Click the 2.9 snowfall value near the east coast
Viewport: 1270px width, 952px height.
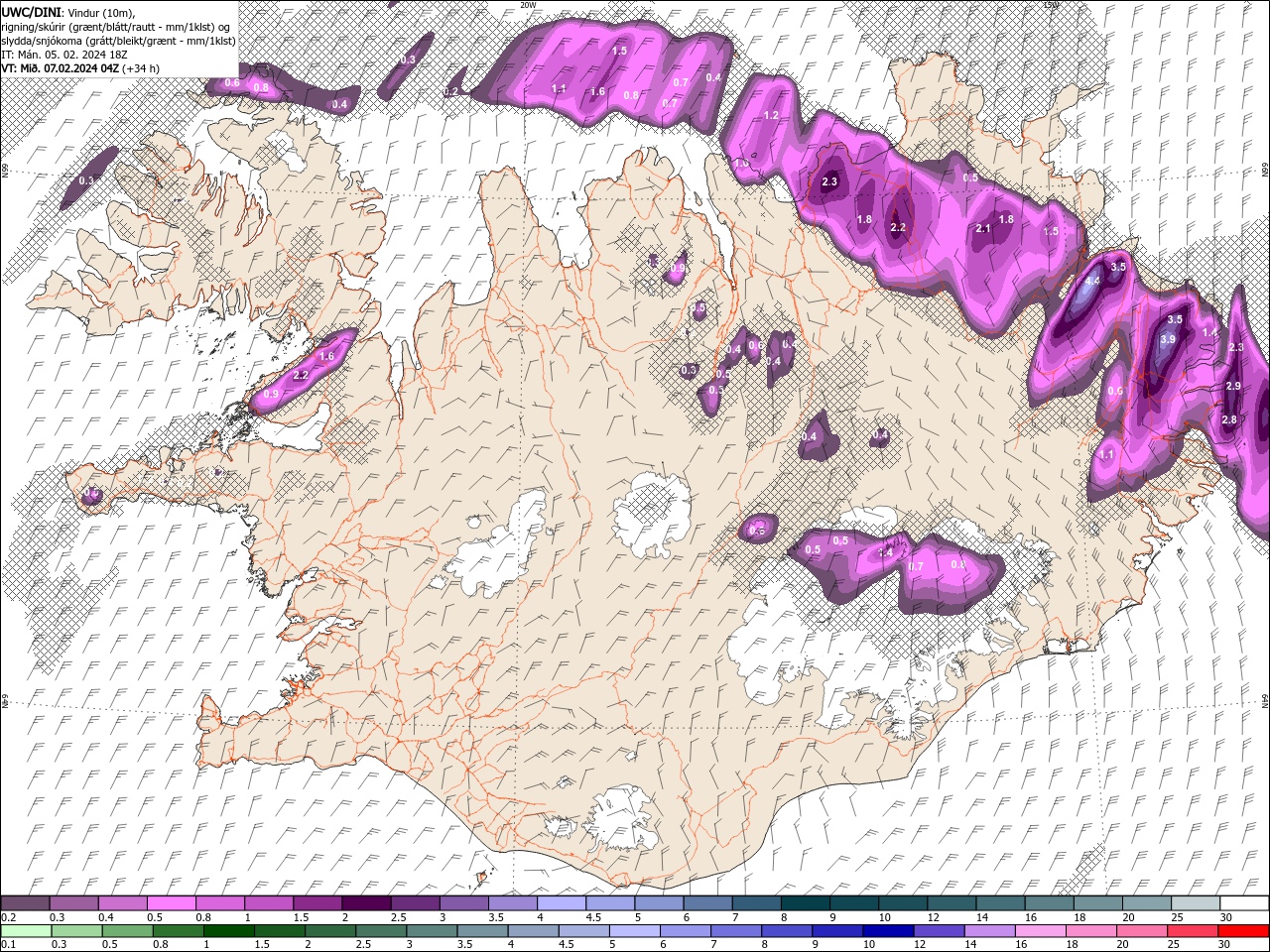click(x=1233, y=386)
